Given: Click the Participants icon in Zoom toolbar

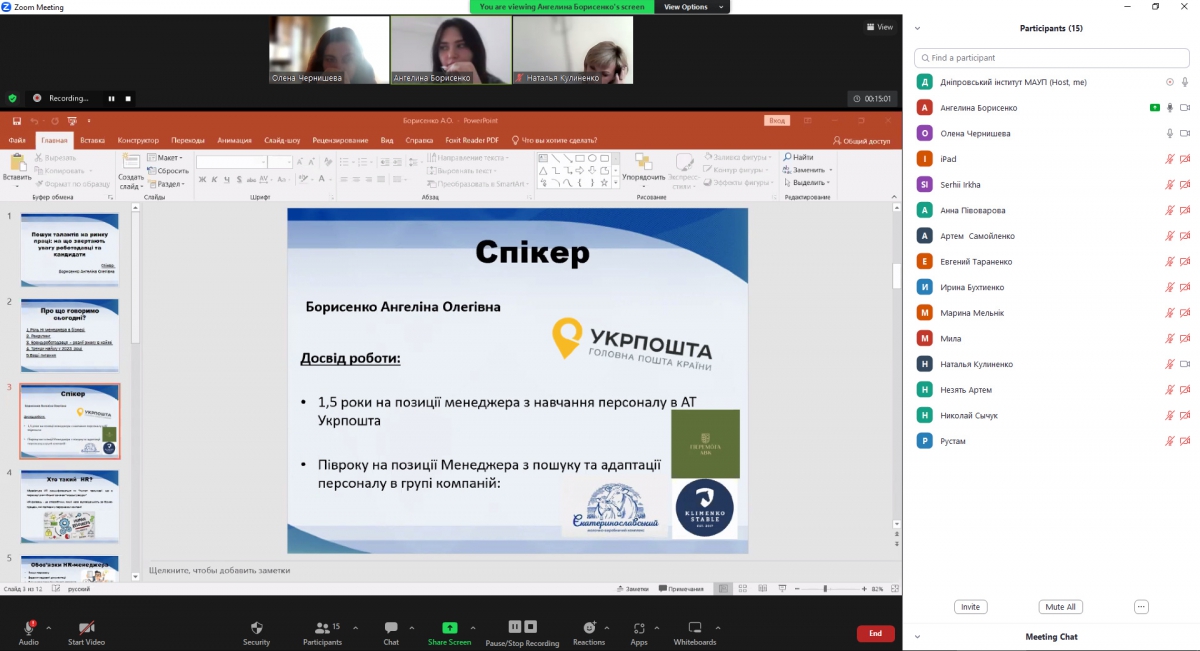Looking at the screenshot, I should (322, 628).
